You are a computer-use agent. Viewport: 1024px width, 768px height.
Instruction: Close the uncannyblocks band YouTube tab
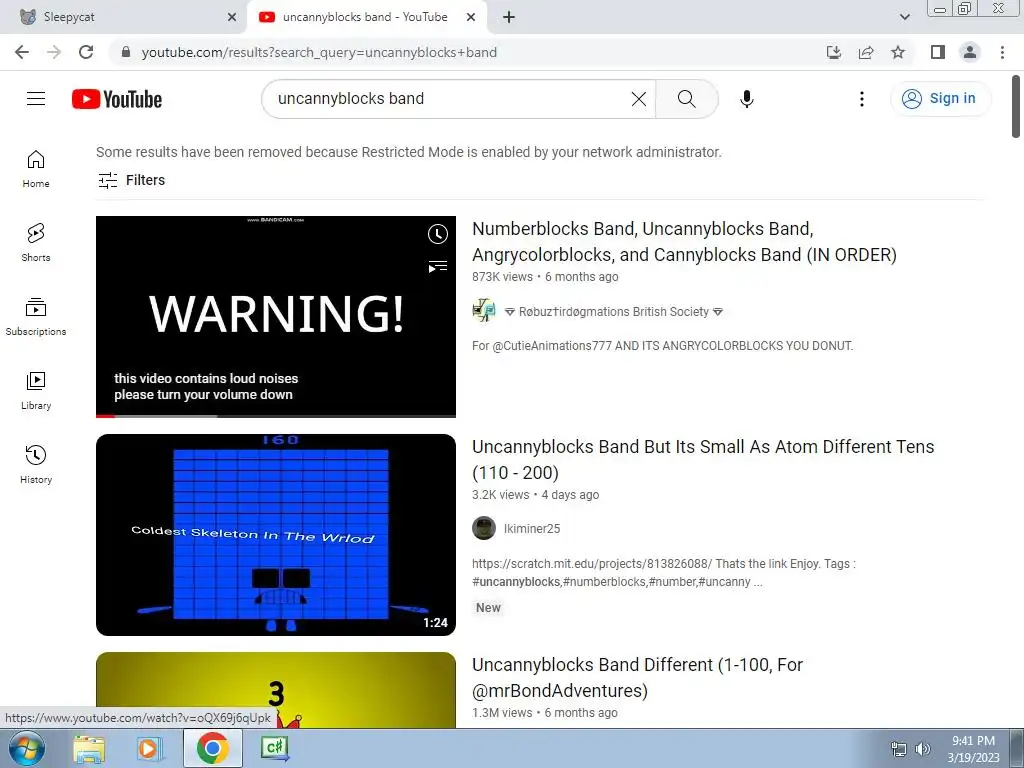pos(471,17)
